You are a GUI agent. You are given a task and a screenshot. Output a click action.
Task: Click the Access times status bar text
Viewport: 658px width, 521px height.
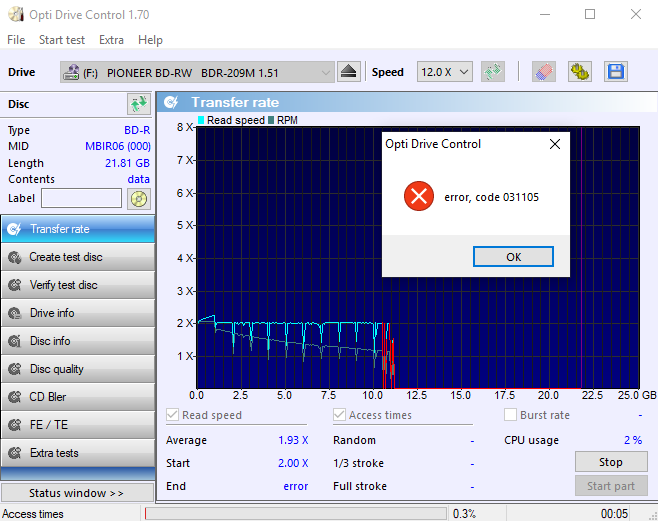coord(33,514)
